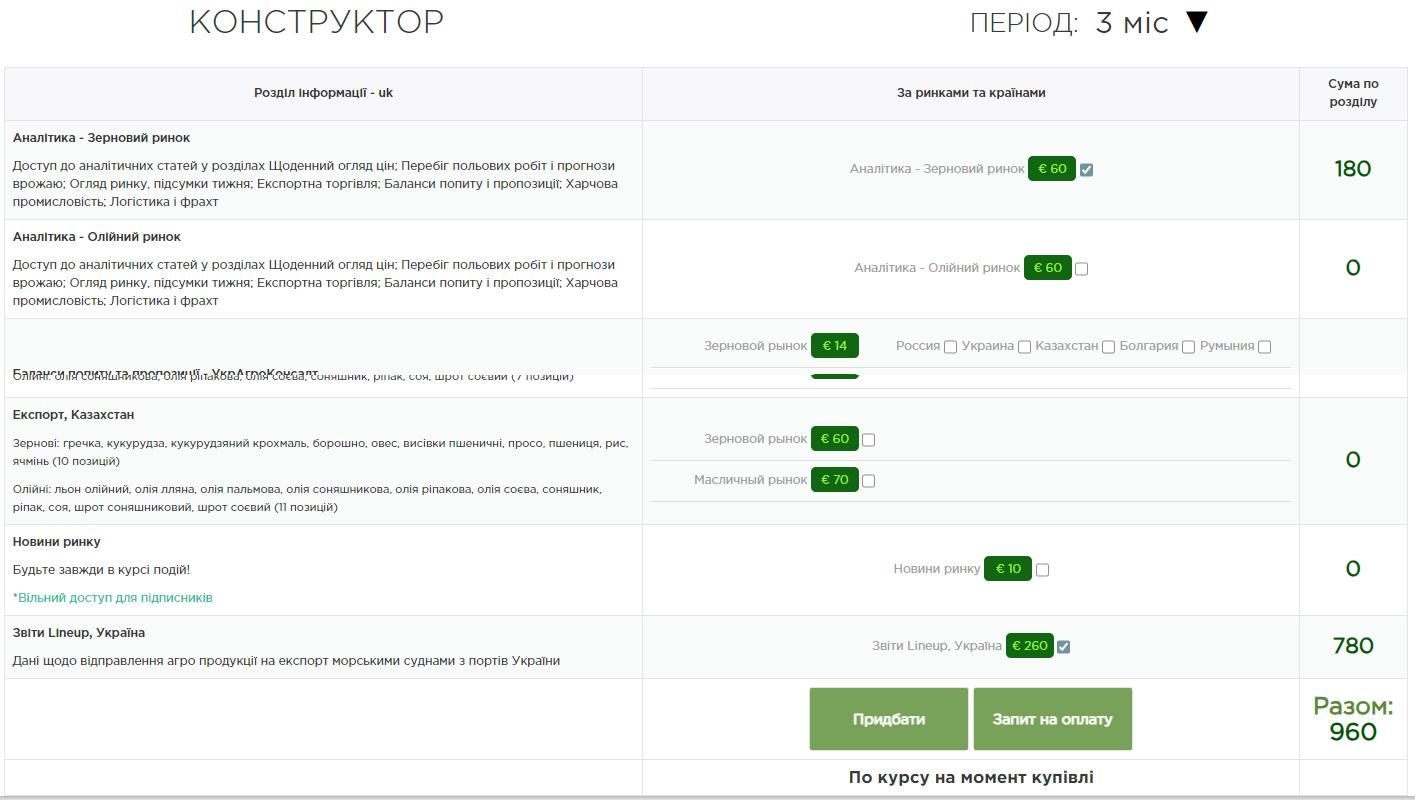Click the € 14 Зерновой рынок price badge

click(834, 346)
